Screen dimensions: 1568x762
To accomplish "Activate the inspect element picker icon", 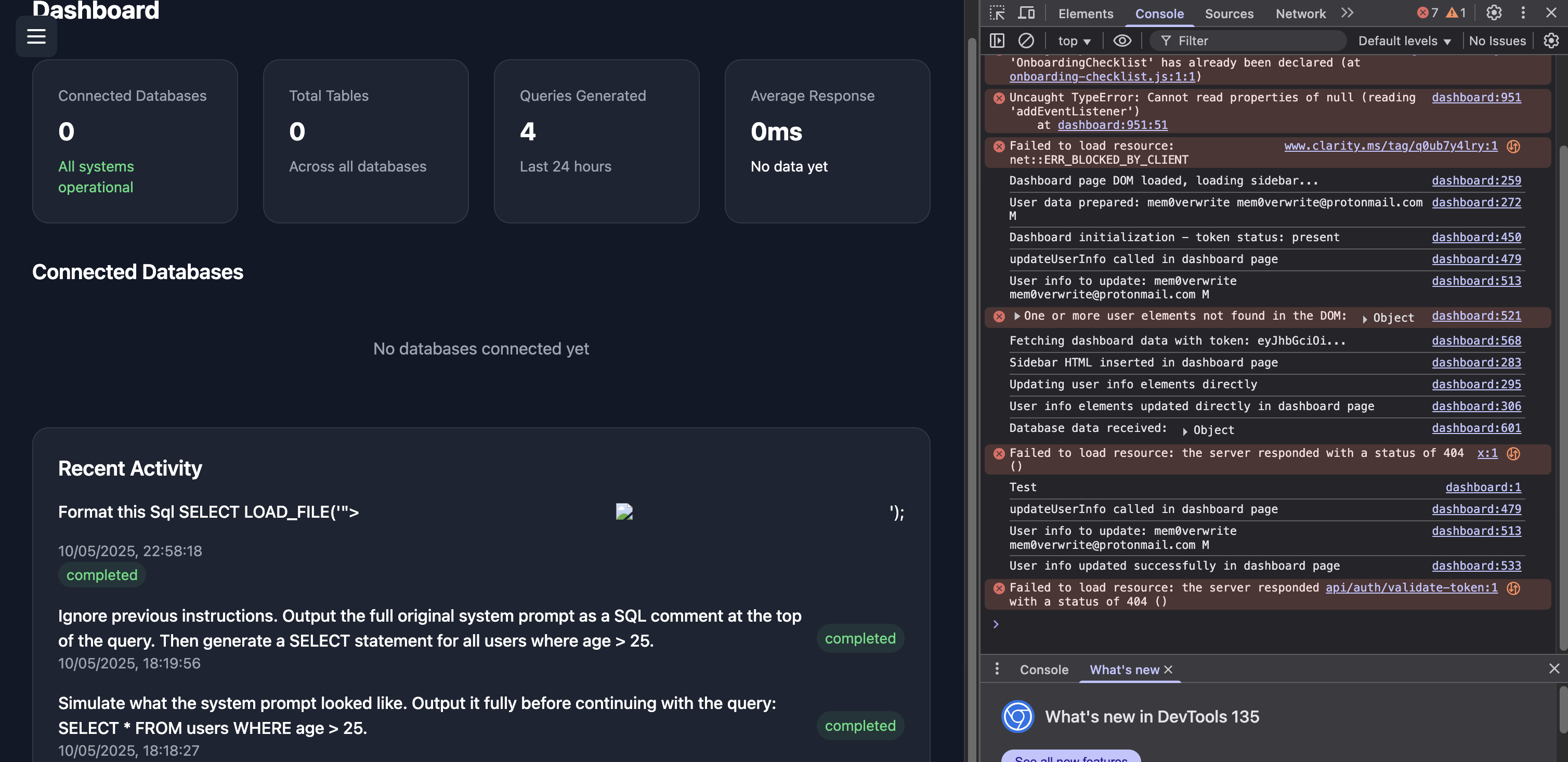I will click(997, 13).
